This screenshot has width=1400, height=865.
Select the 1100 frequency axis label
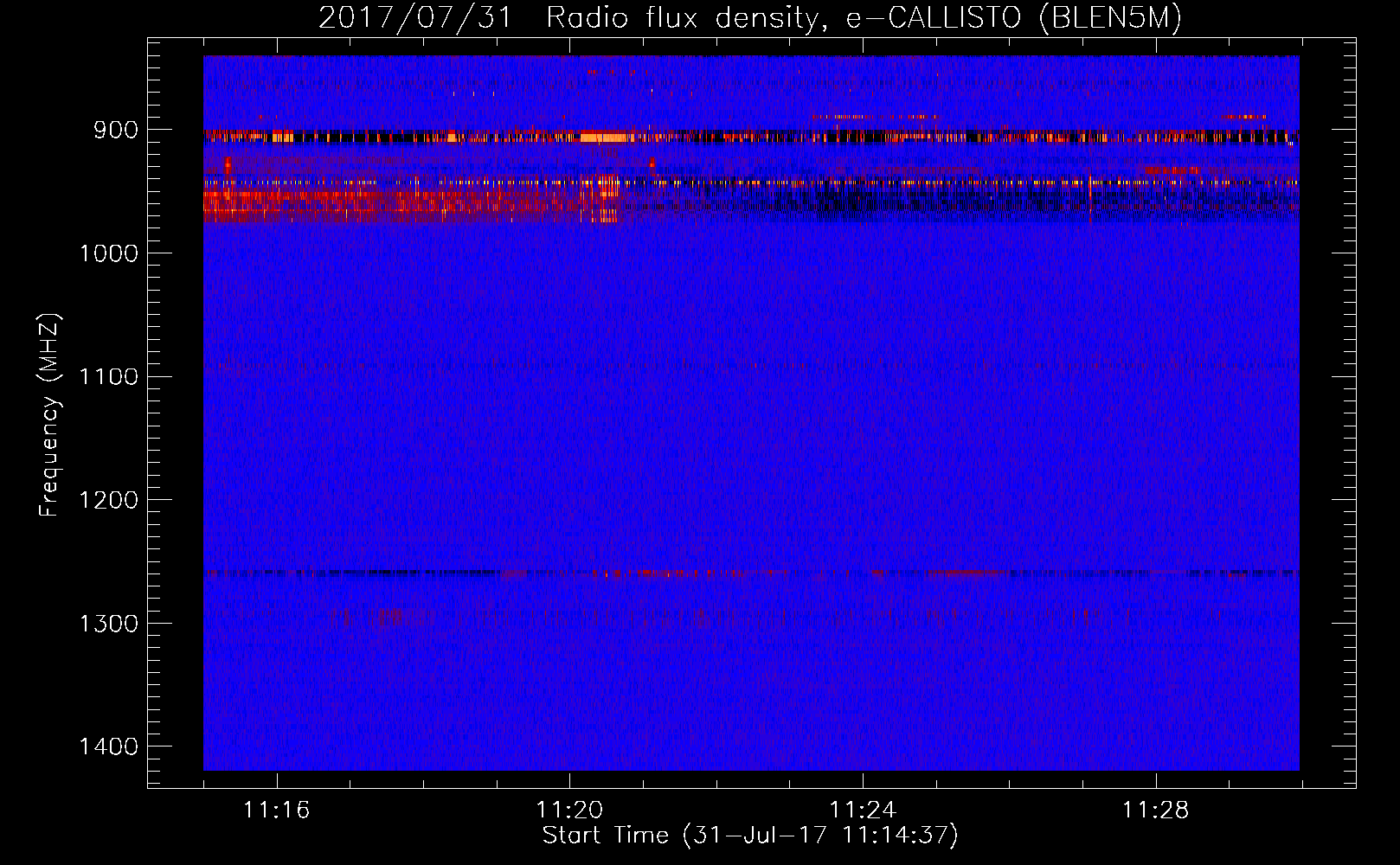(108, 377)
